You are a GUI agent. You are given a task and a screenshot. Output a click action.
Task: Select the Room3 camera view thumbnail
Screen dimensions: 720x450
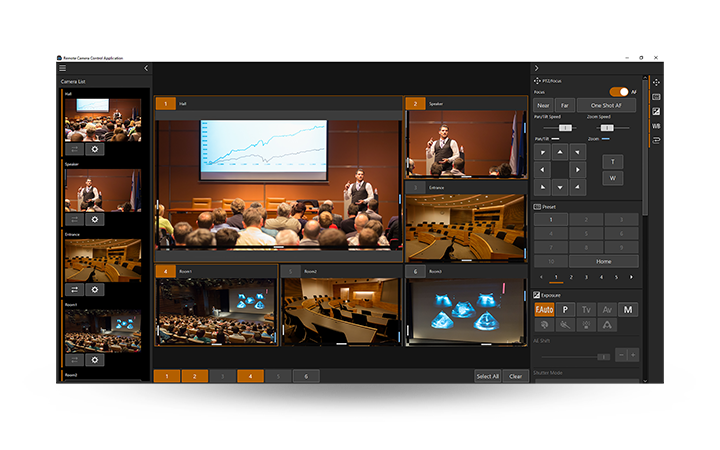465,312
